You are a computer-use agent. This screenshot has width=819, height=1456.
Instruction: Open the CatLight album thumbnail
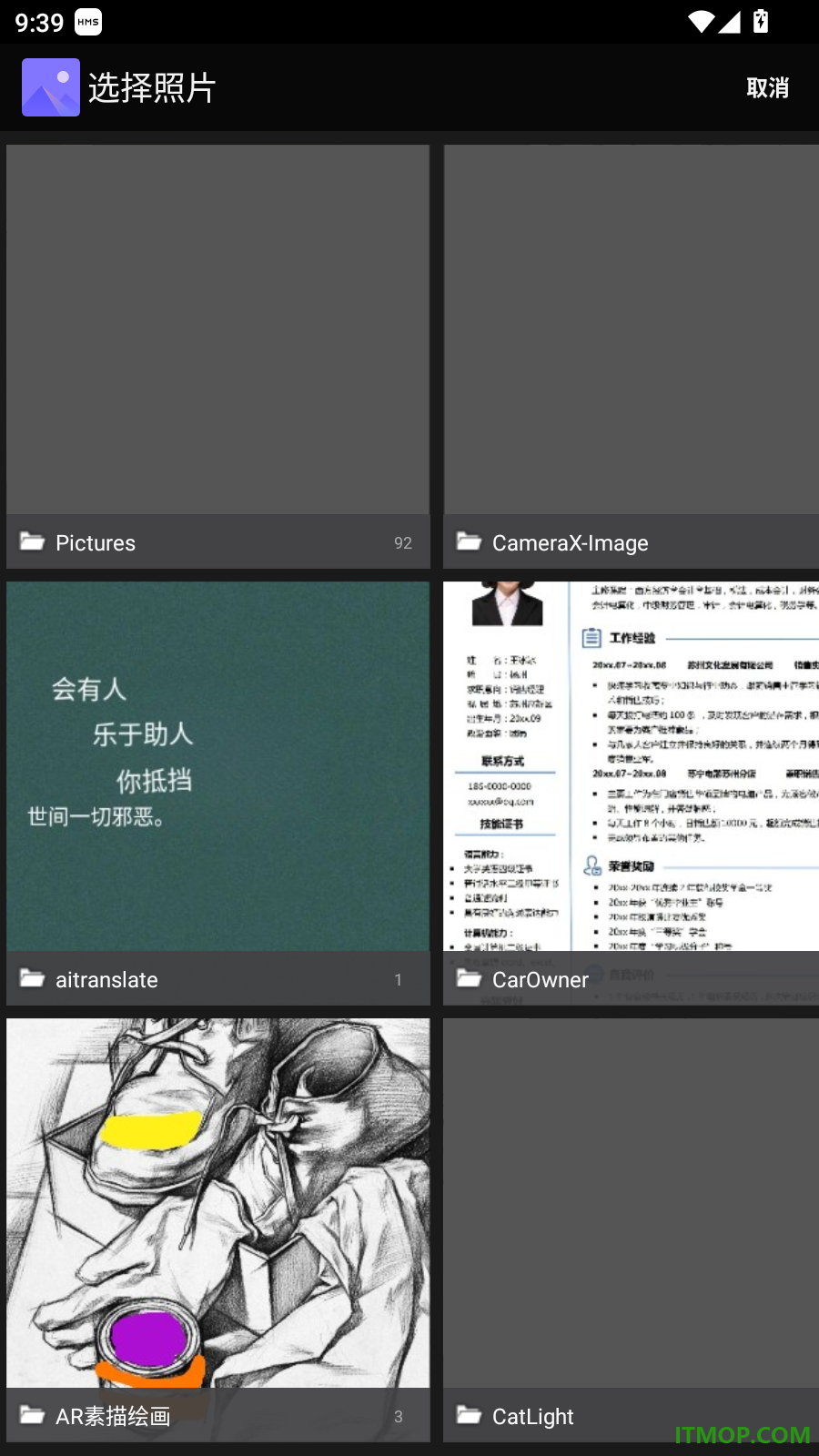click(632, 1203)
